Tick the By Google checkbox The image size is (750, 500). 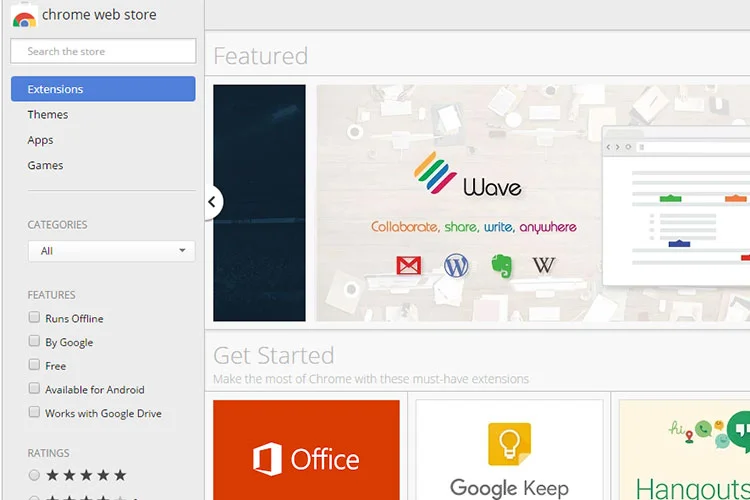coord(34,341)
